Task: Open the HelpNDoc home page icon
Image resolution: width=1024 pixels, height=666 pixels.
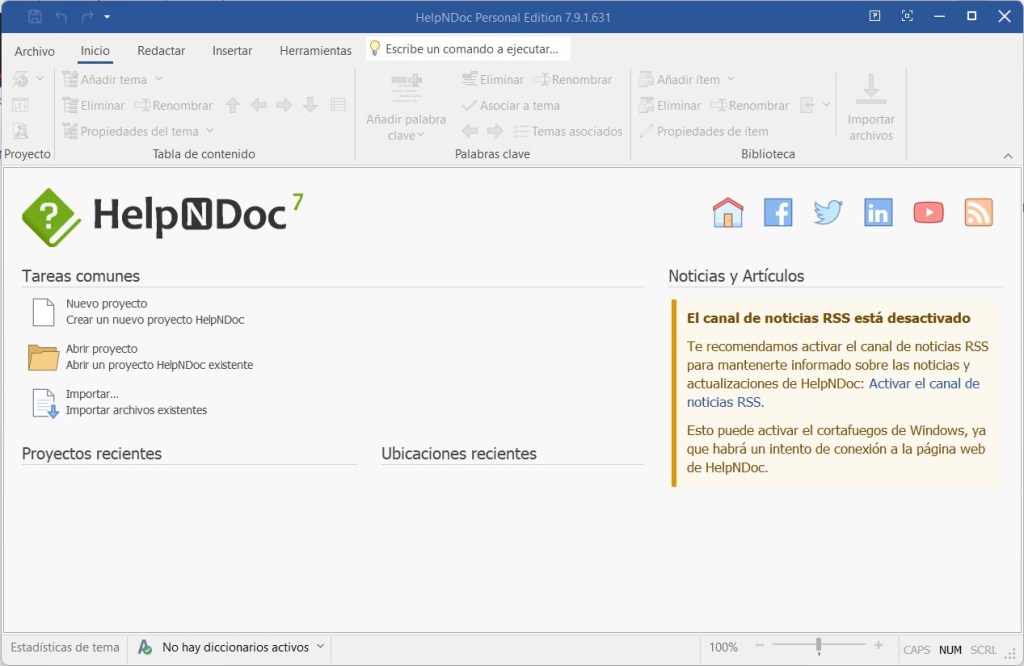Action: click(x=728, y=212)
